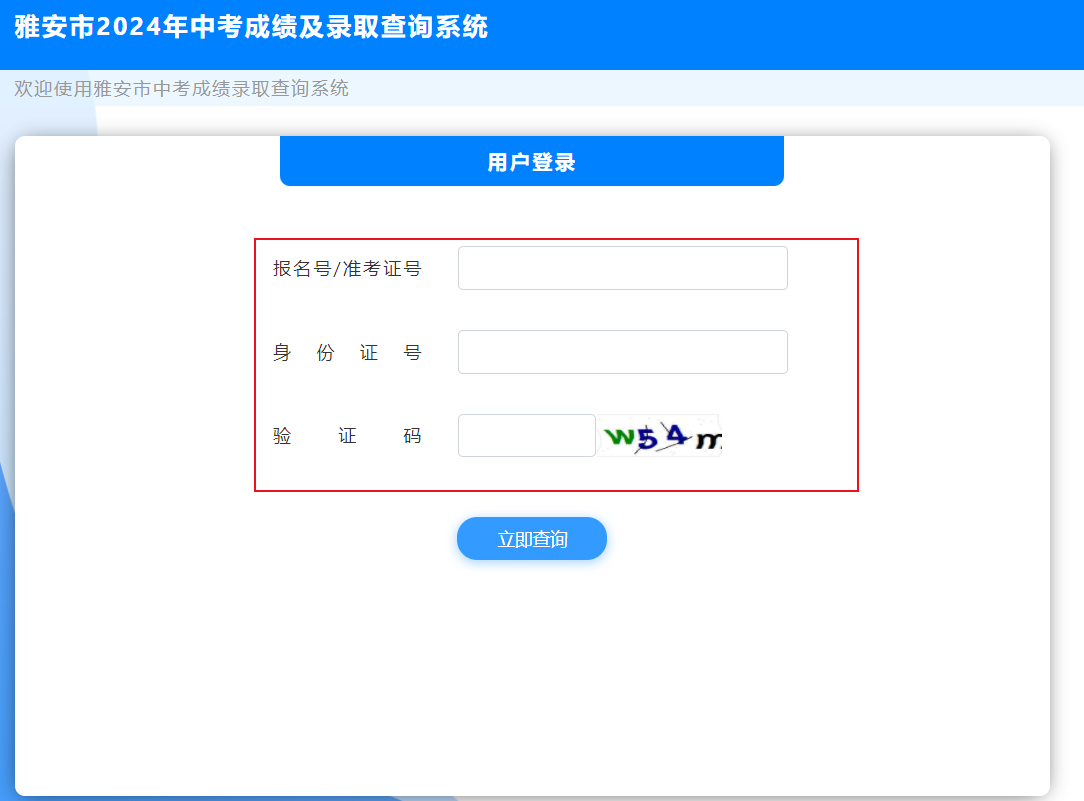The height and width of the screenshot is (801, 1084).
Task: Click the 证 character in the 身份证号 label
Action: [x=369, y=353]
